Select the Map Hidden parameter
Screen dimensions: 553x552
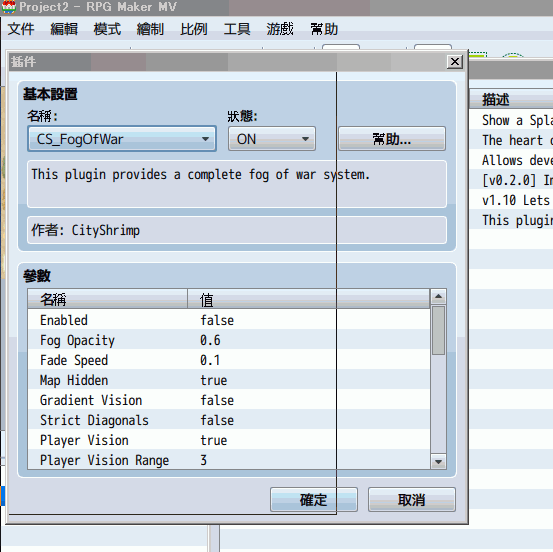click(229, 380)
